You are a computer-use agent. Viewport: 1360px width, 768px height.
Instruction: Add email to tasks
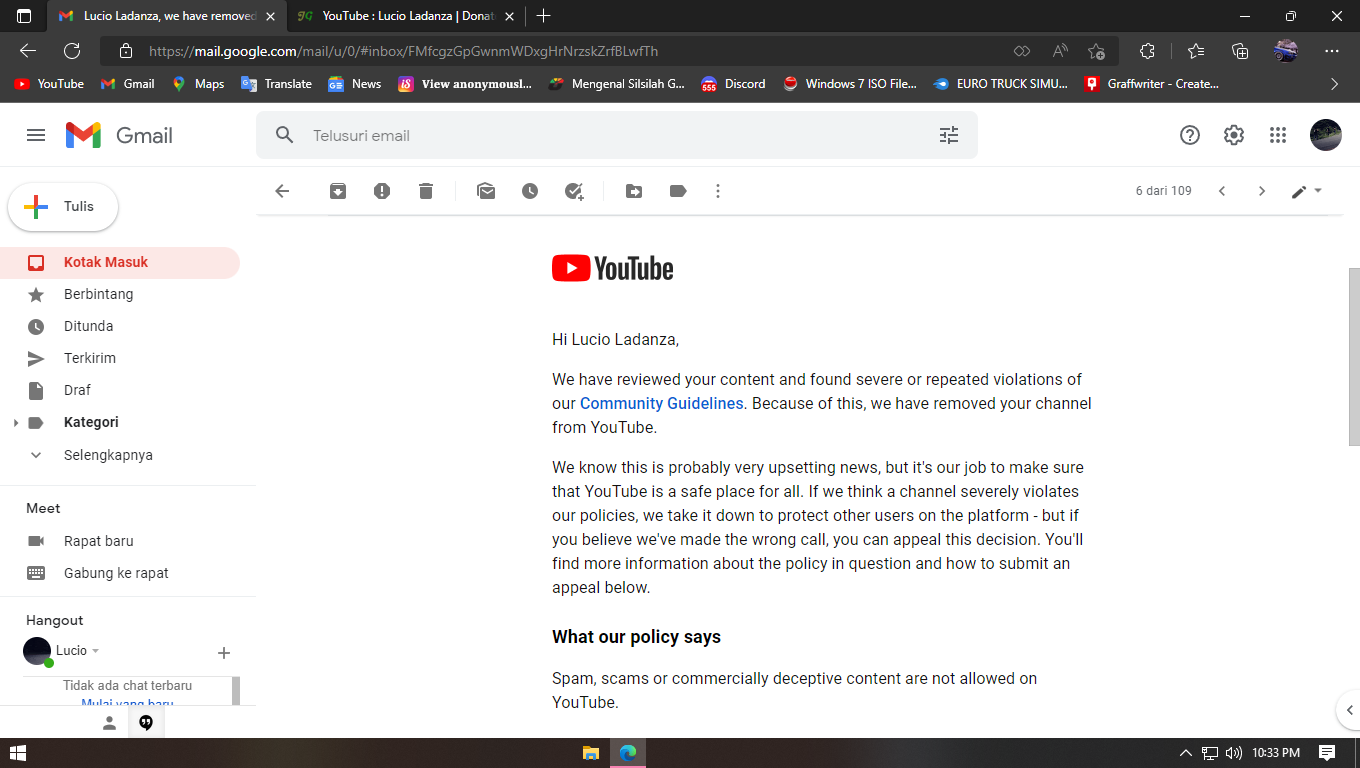point(574,191)
